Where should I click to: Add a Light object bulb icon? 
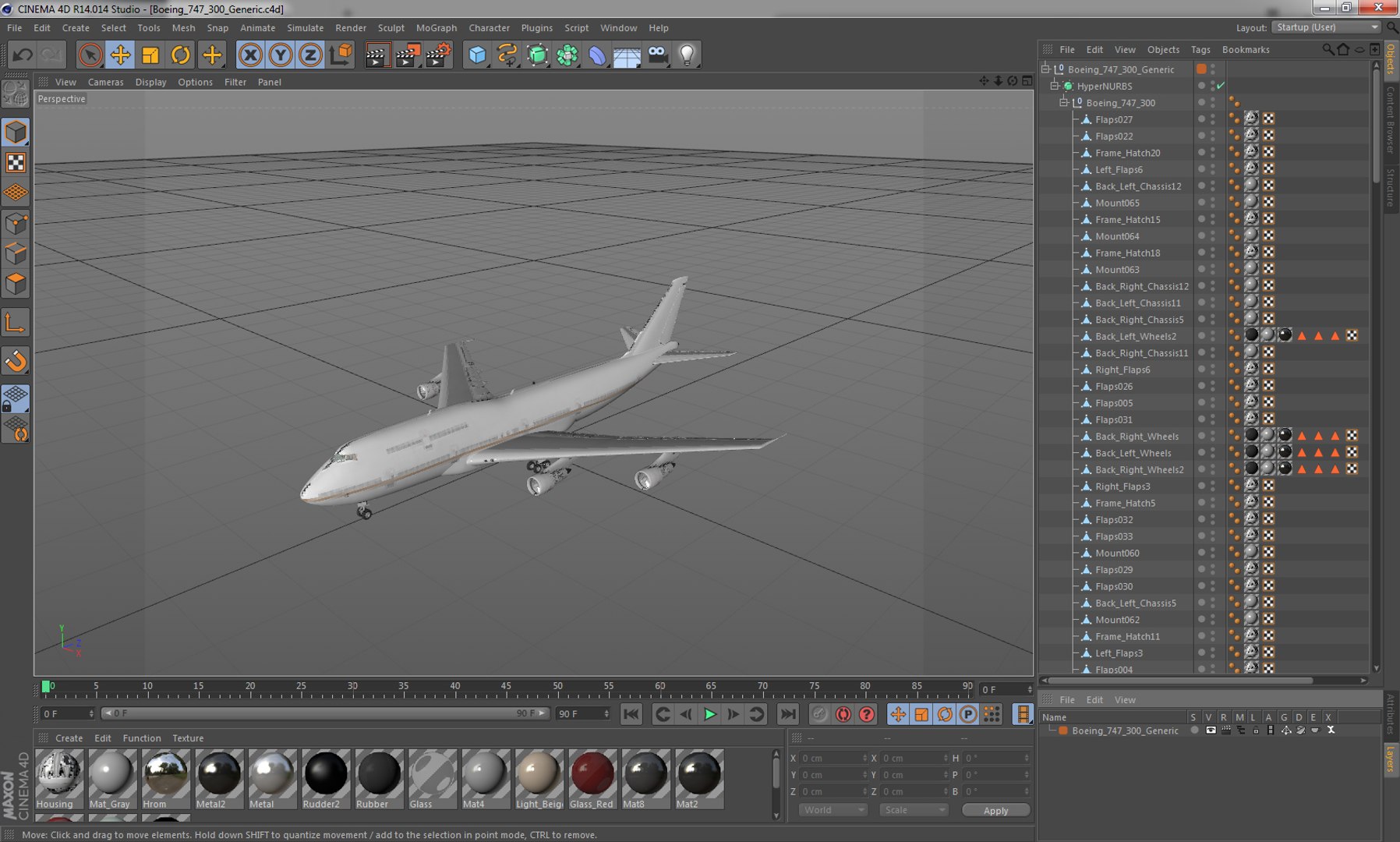click(687, 55)
